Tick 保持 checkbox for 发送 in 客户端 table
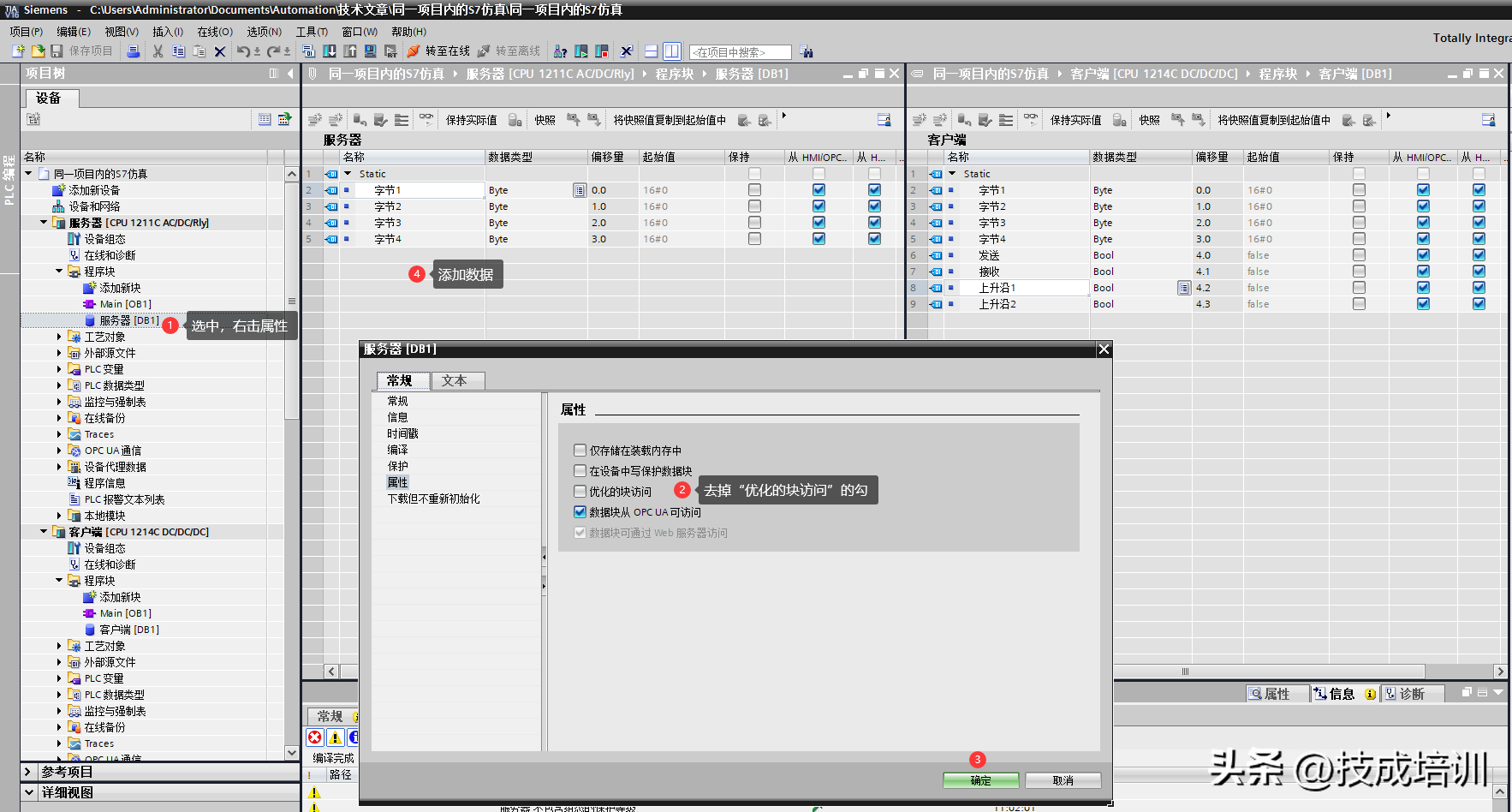 point(1359,255)
